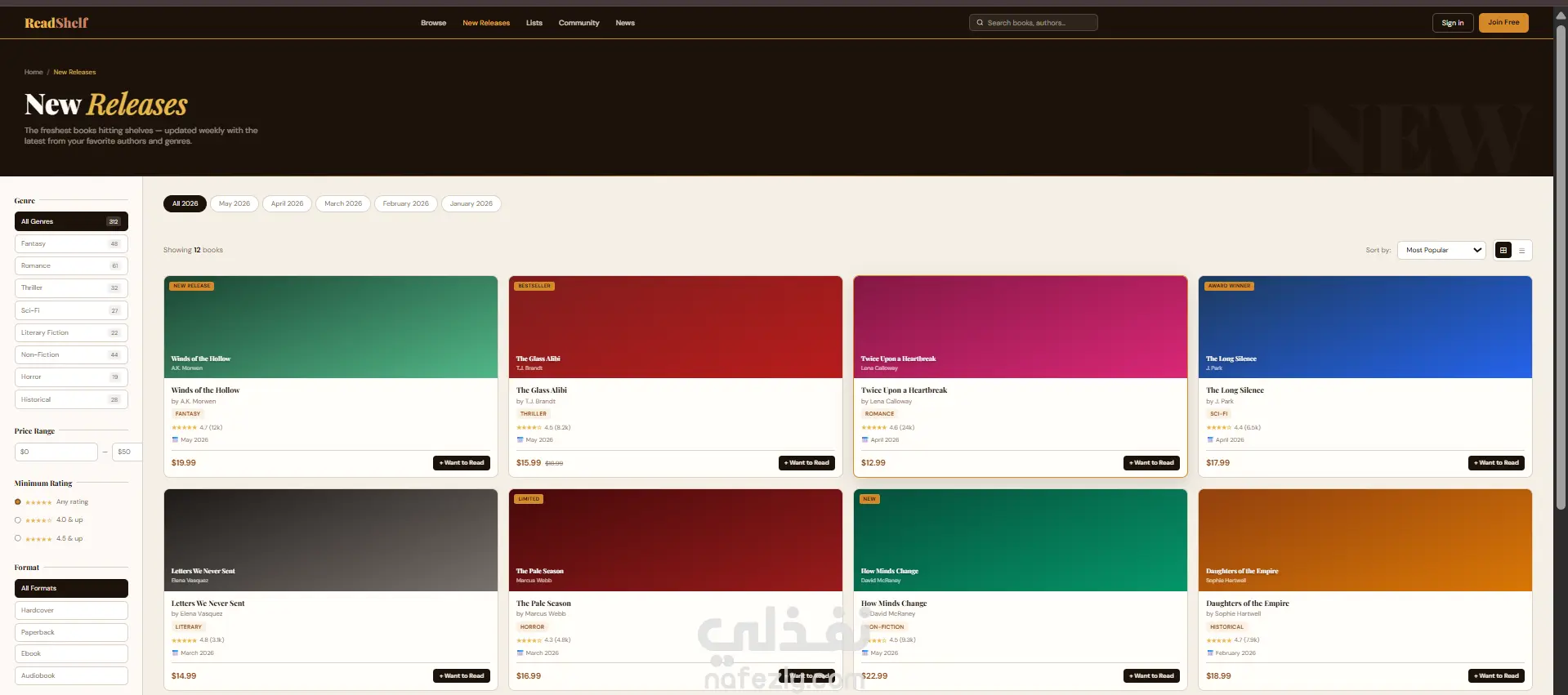Select the May 2026 tab
This screenshot has width=1568, height=695.
pos(235,203)
